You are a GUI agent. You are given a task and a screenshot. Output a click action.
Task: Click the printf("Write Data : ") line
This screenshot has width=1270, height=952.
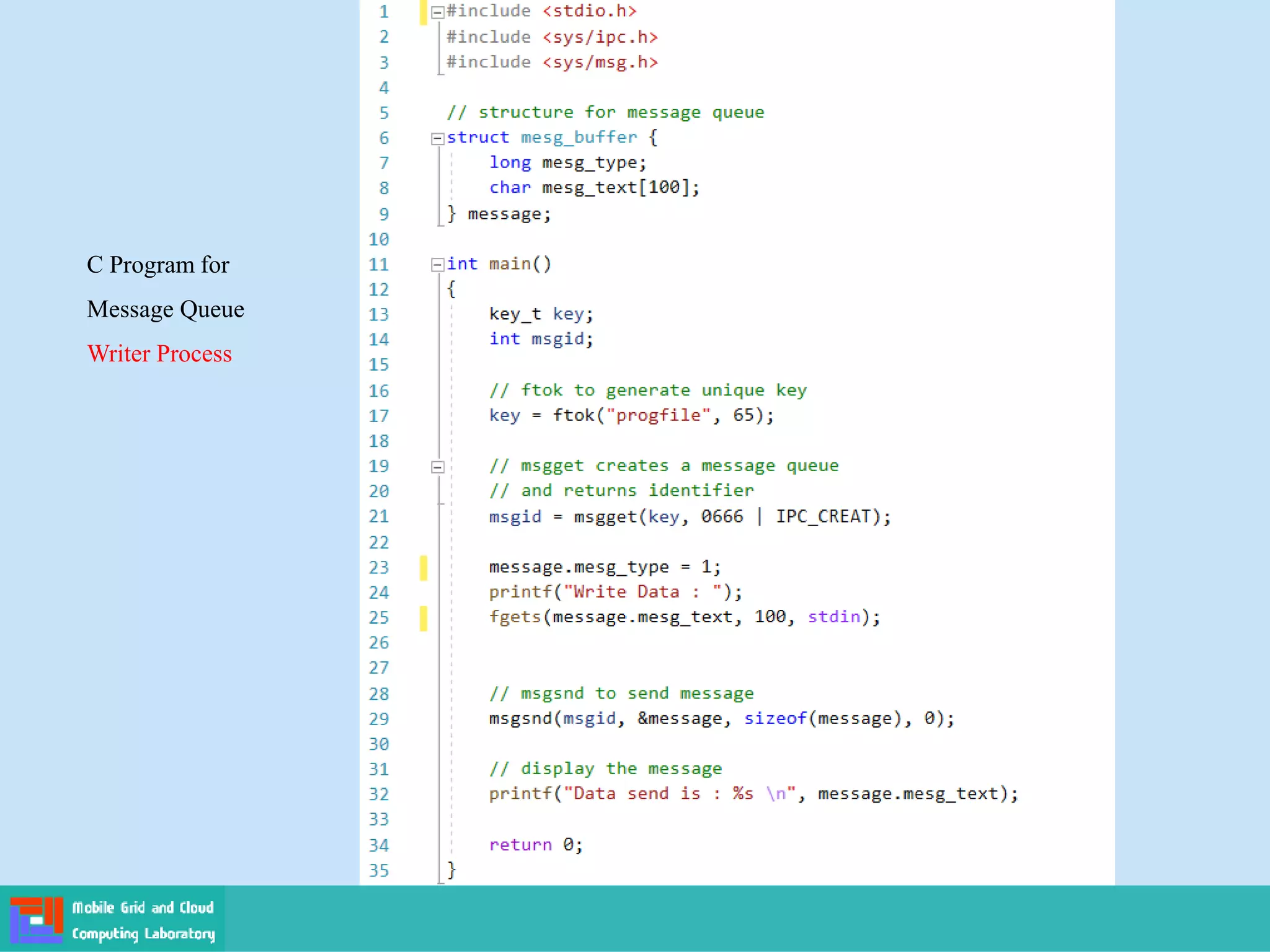pyautogui.click(x=615, y=593)
